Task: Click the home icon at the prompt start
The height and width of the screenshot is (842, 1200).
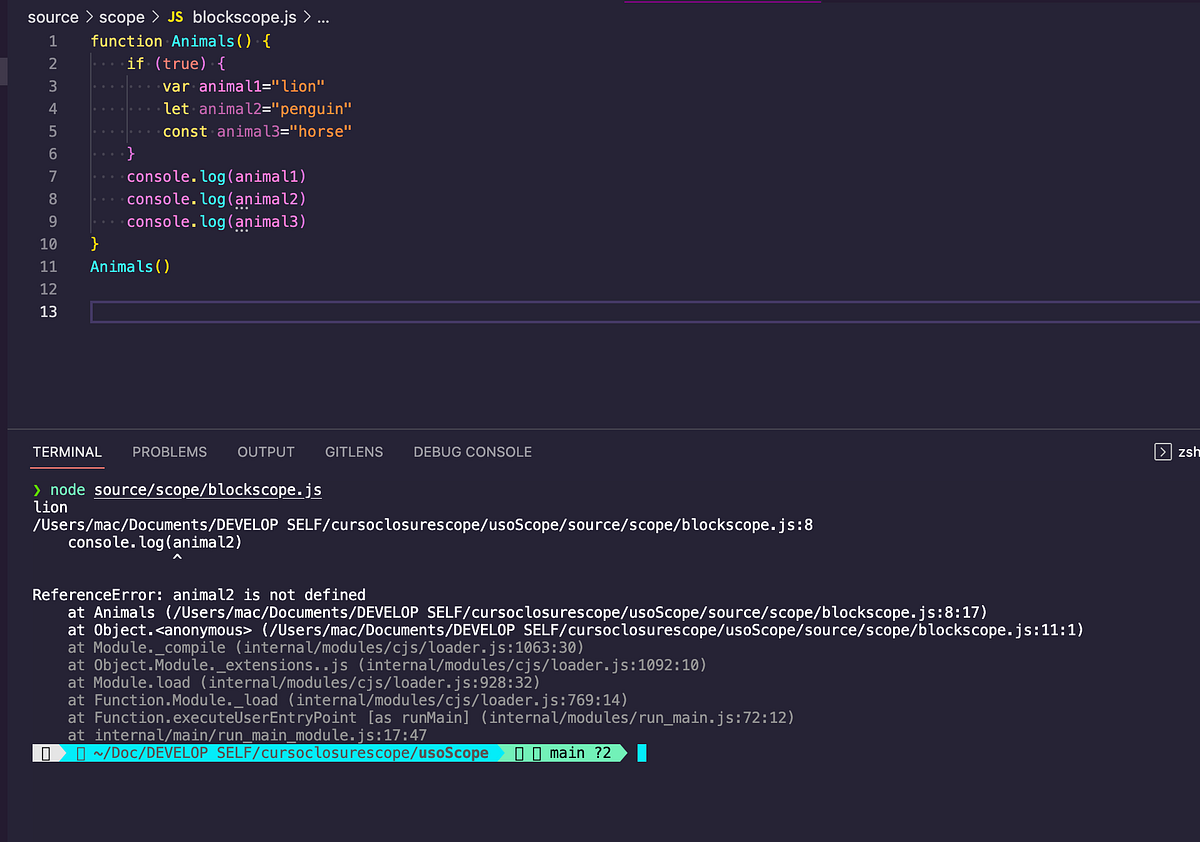Action: coord(45,752)
